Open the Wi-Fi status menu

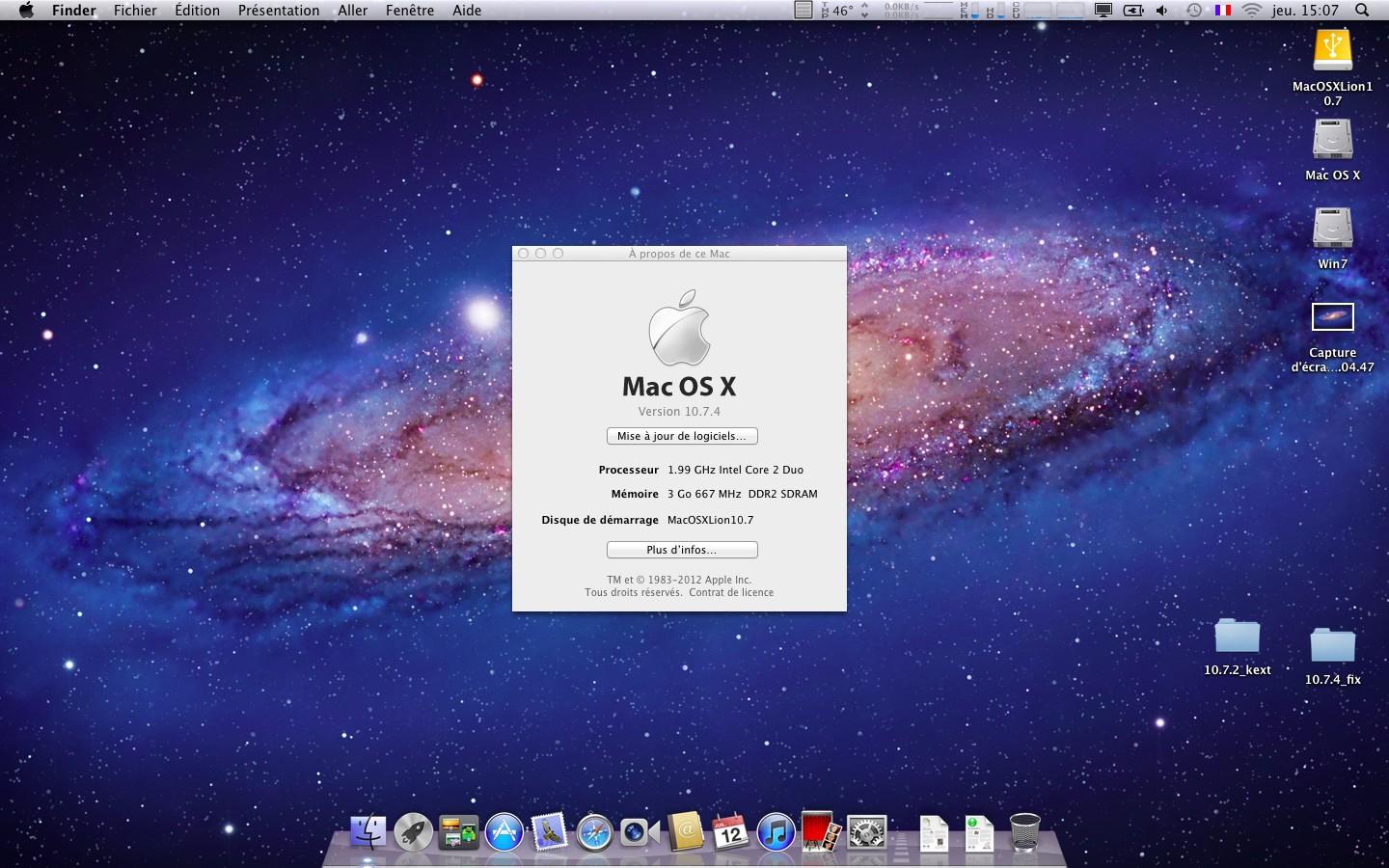pyautogui.click(x=1251, y=11)
